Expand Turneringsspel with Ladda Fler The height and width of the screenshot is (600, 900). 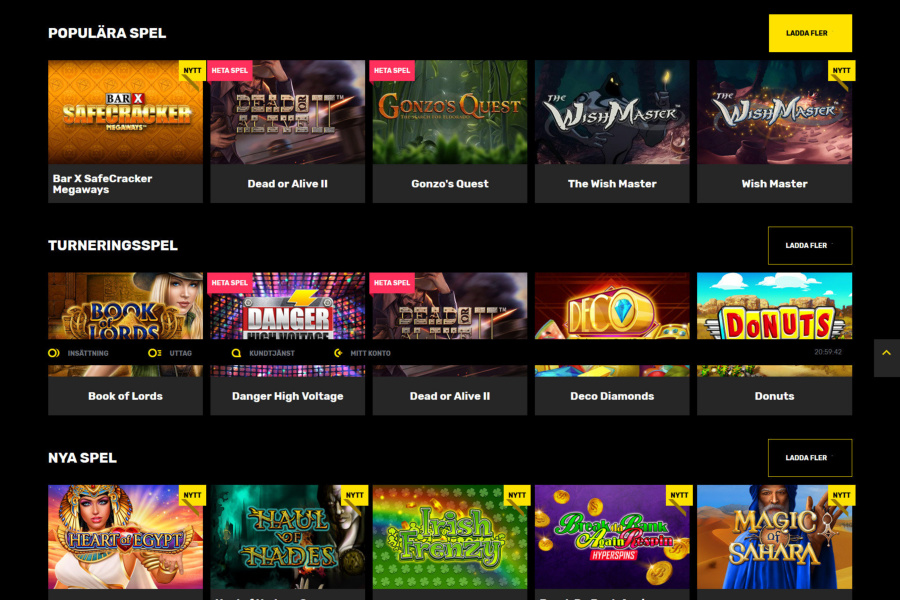pos(810,246)
